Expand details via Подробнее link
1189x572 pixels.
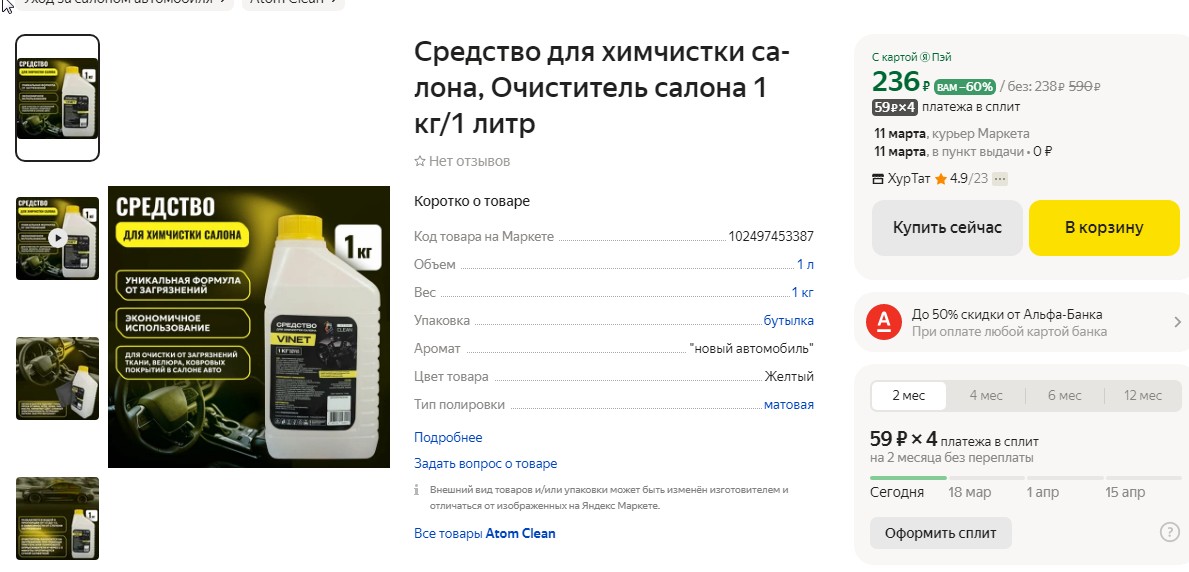tap(448, 438)
